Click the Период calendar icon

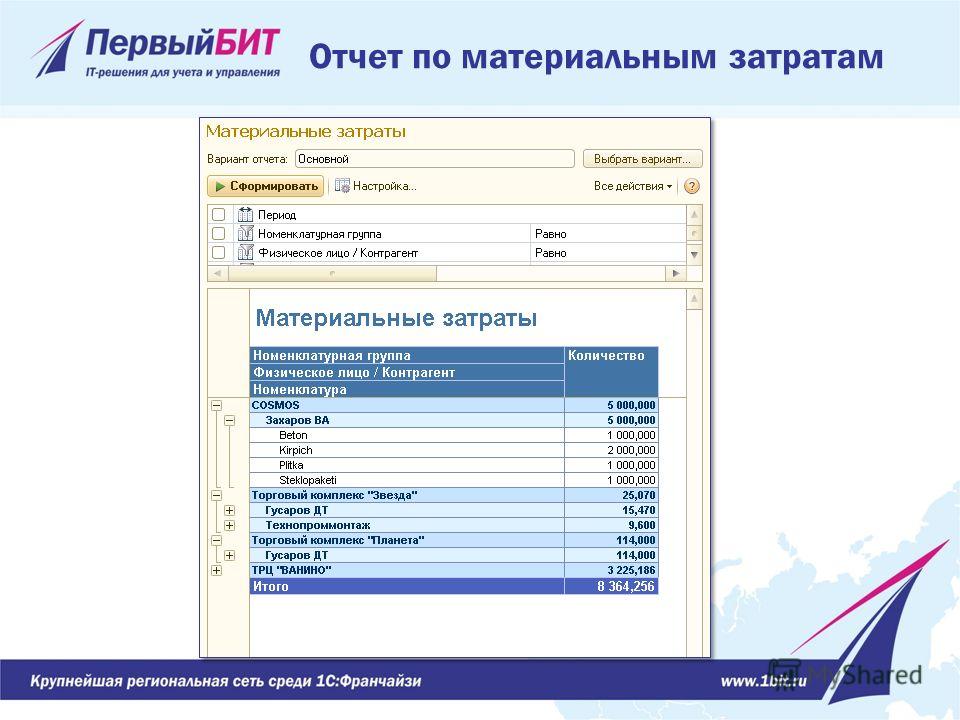click(x=245, y=214)
